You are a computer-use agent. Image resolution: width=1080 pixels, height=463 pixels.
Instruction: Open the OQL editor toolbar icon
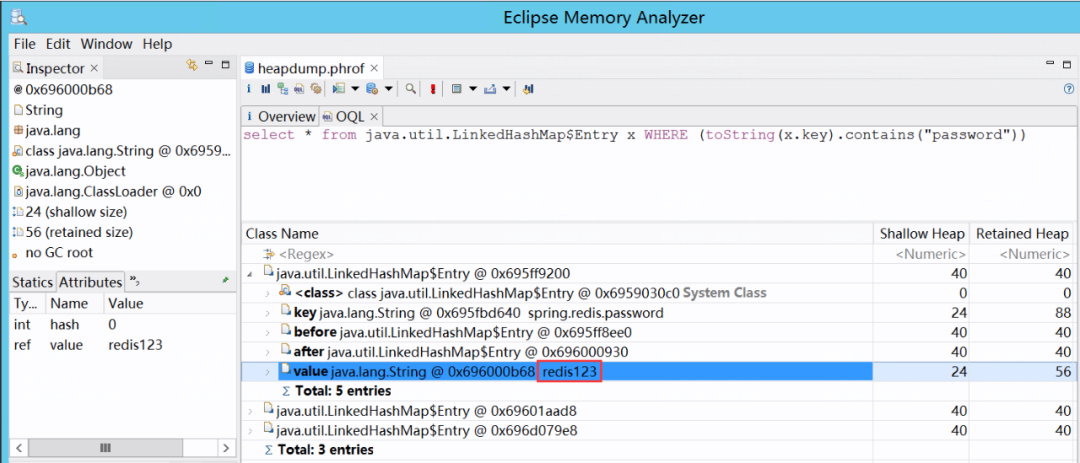[x=299, y=89]
